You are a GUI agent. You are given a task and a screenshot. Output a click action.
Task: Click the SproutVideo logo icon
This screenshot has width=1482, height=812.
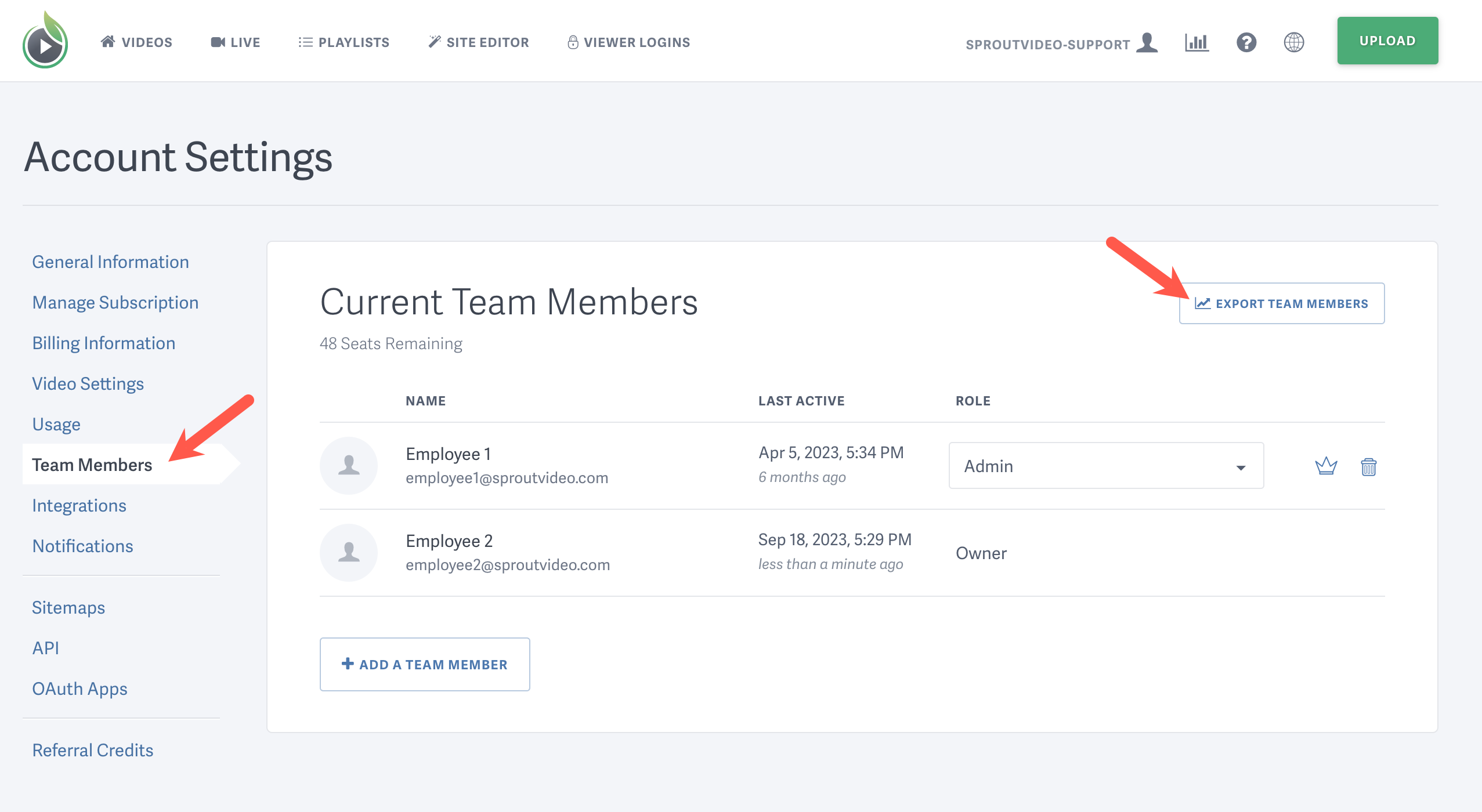coord(46,40)
